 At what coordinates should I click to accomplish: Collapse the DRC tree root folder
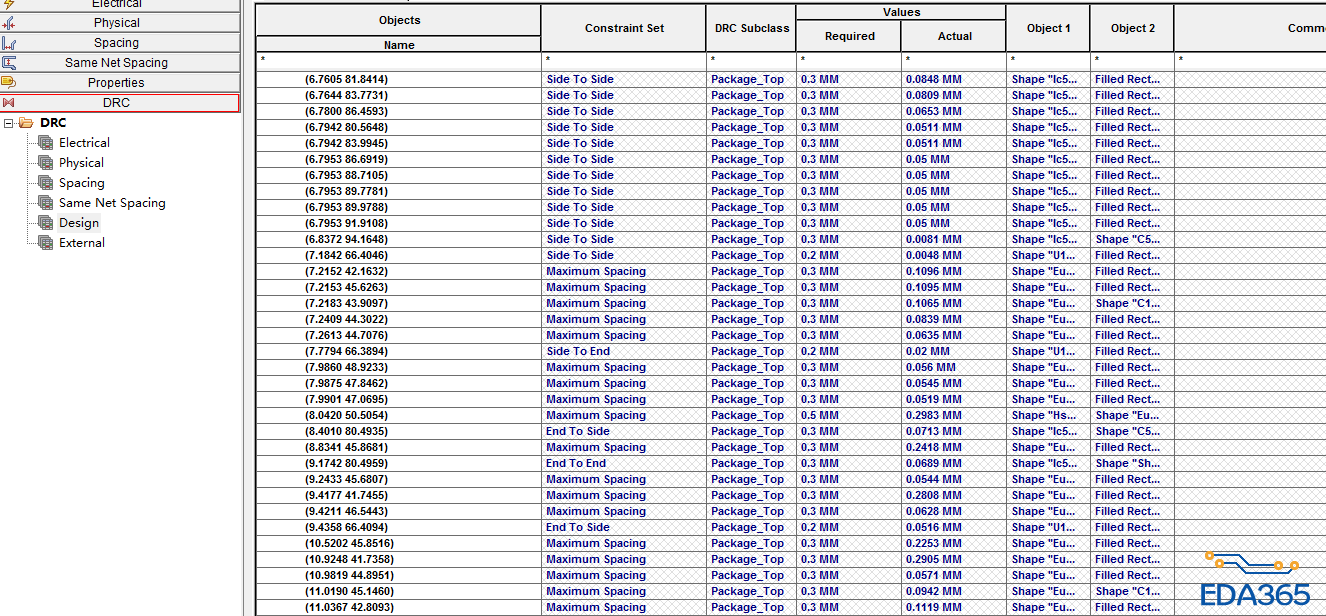tap(9, 123)
